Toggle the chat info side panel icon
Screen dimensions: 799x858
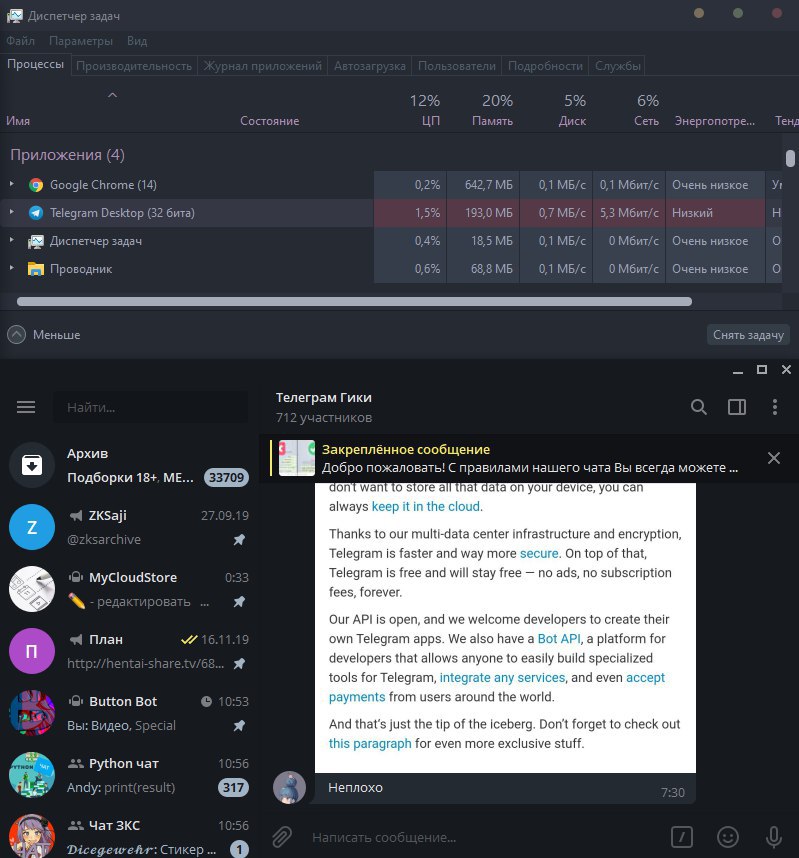click(x=737, y=407)
